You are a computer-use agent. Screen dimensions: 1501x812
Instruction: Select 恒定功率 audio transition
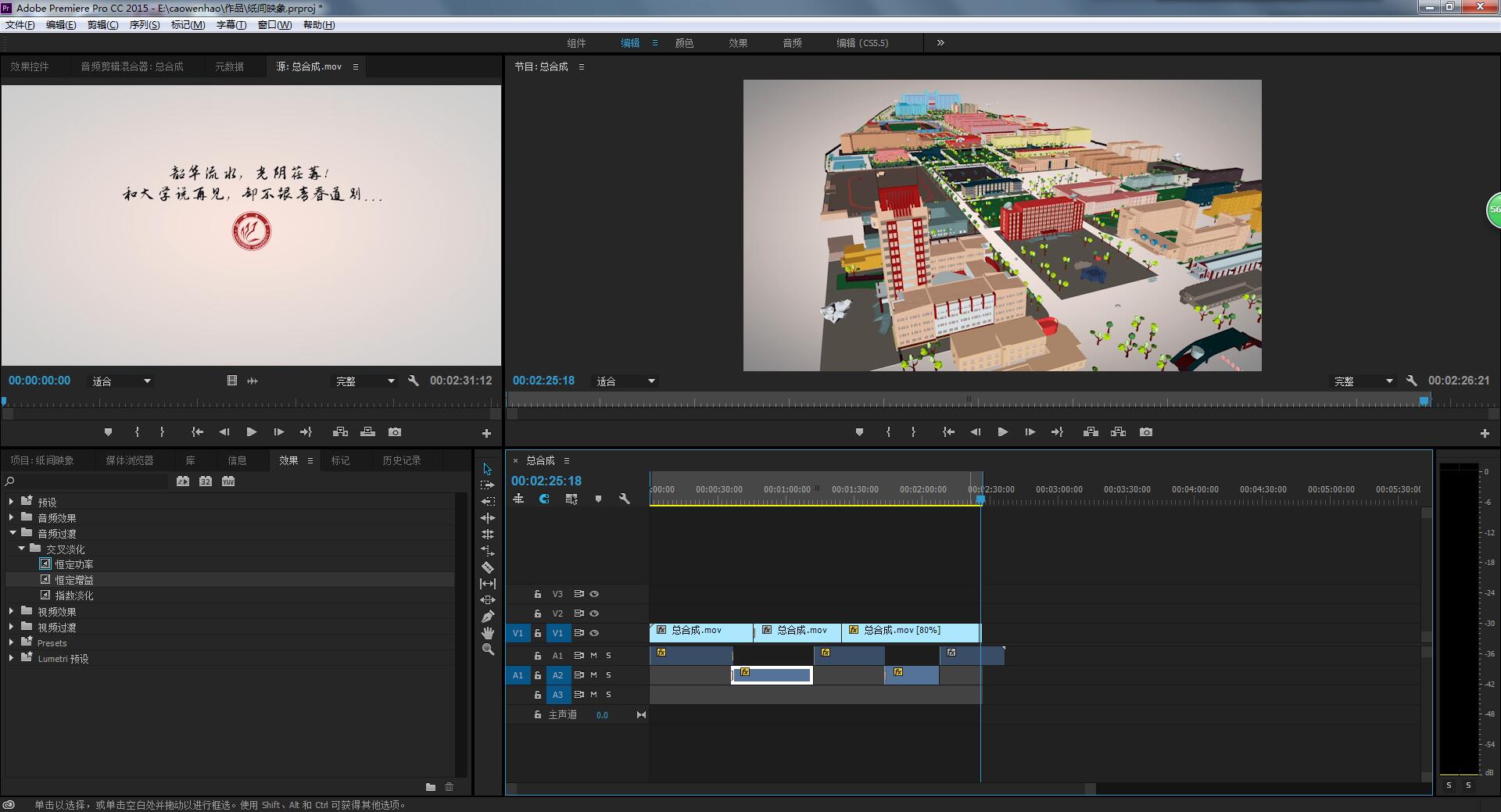(x=73, y=564)
